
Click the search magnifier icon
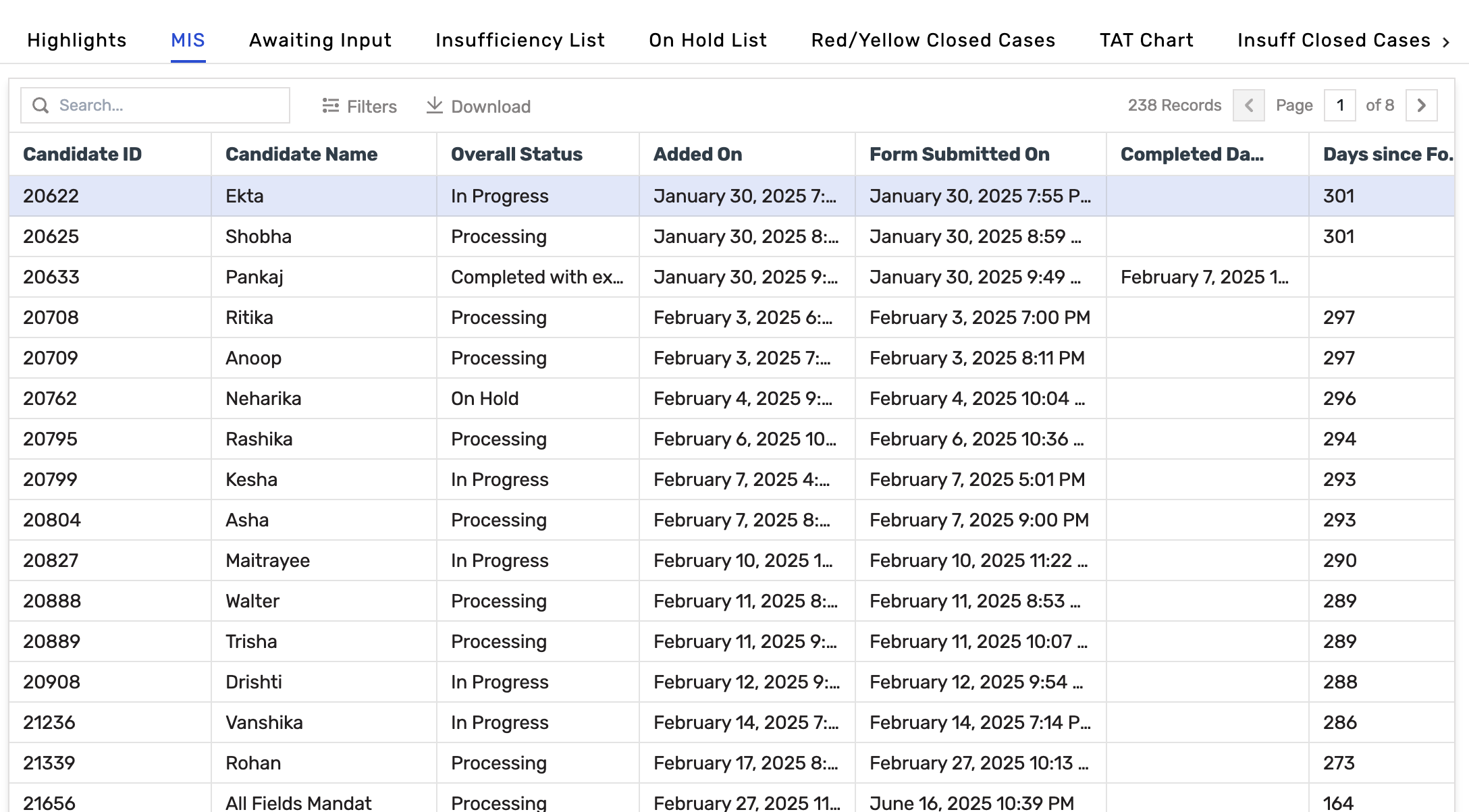41,105
